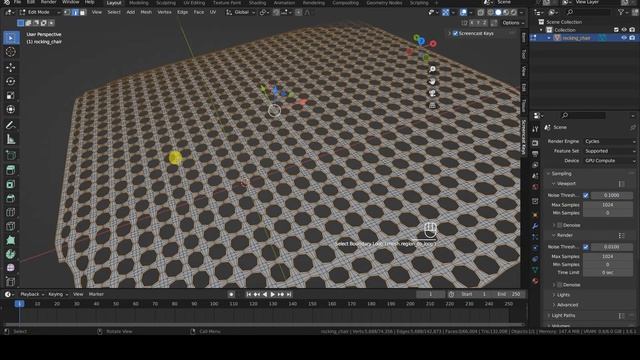This screenshot has width=640, height=360.
Task: Open the Global transform orientation dropdown
Action: pos(241,13)
